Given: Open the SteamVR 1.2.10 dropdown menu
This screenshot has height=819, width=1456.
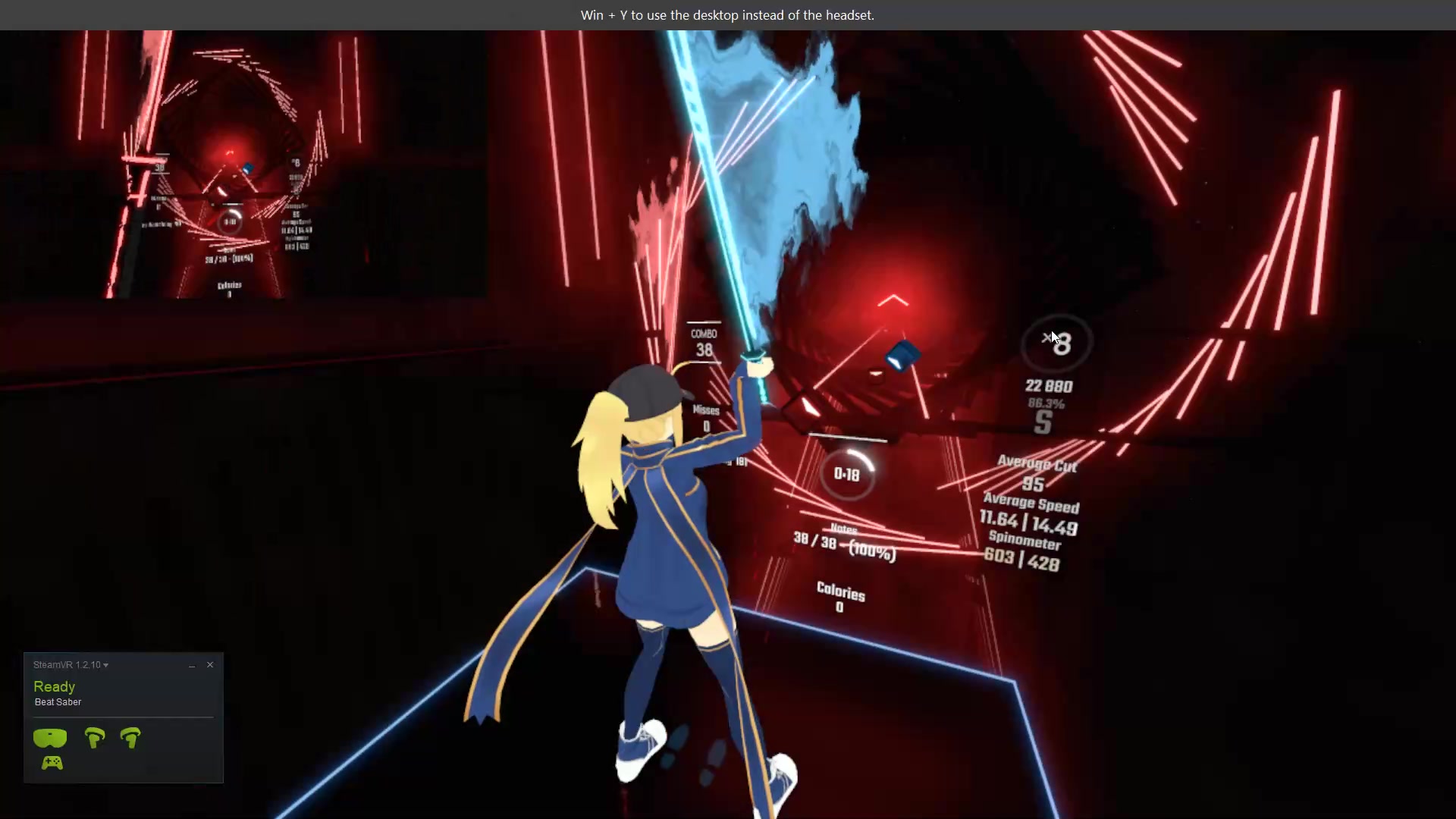Looking at the screenshot, I should [71, 665].
